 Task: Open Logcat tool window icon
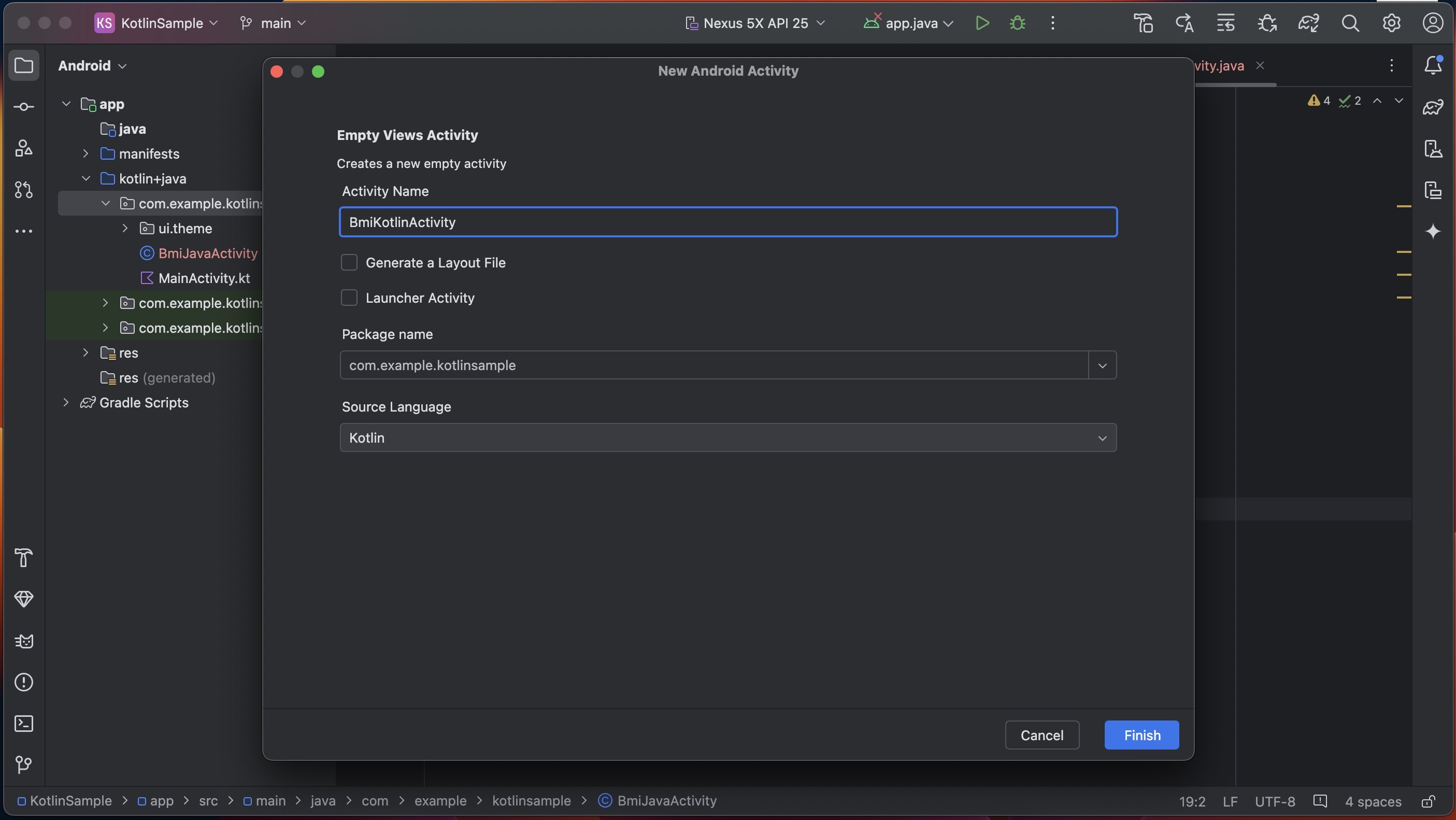tap(23, 641)
